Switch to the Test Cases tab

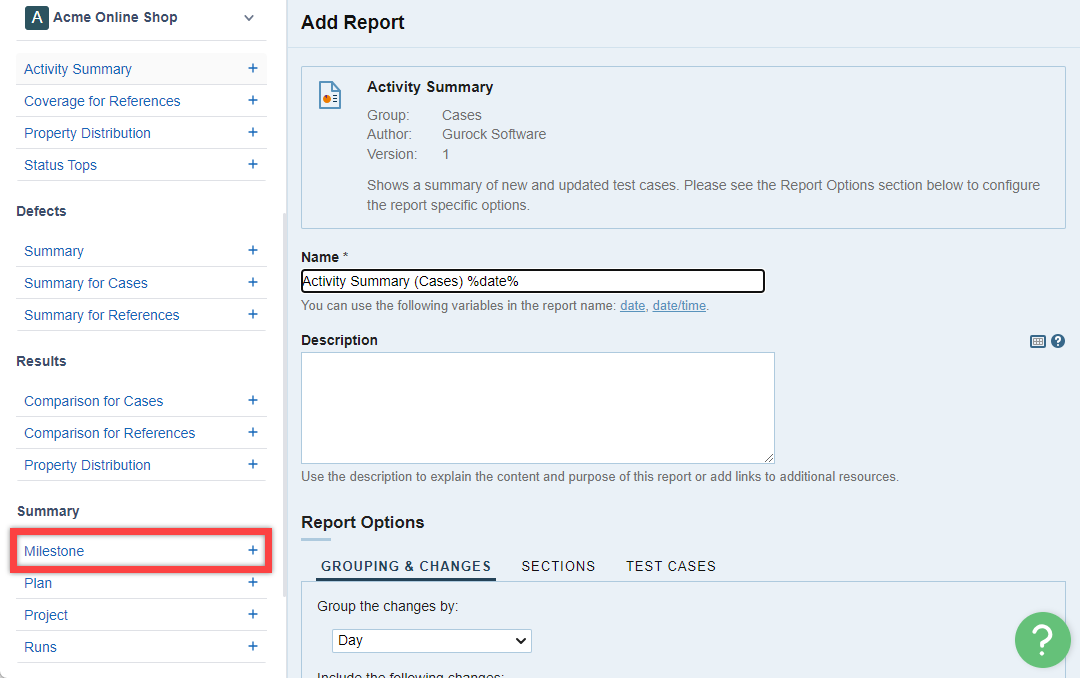point(670,566)
